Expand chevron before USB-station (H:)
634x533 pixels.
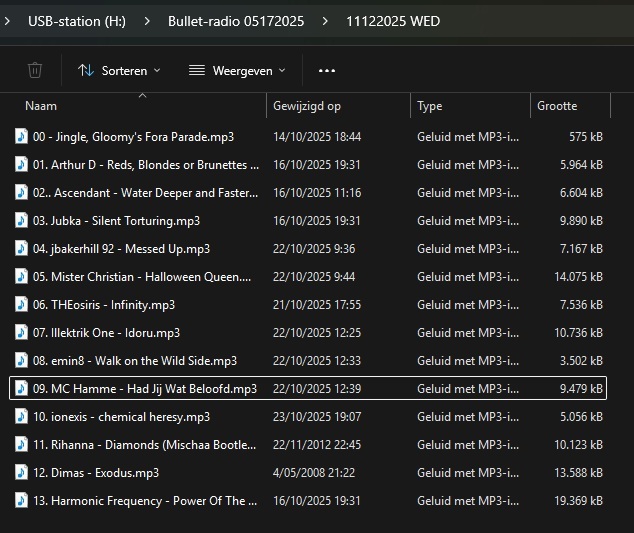tap(7, 21)
